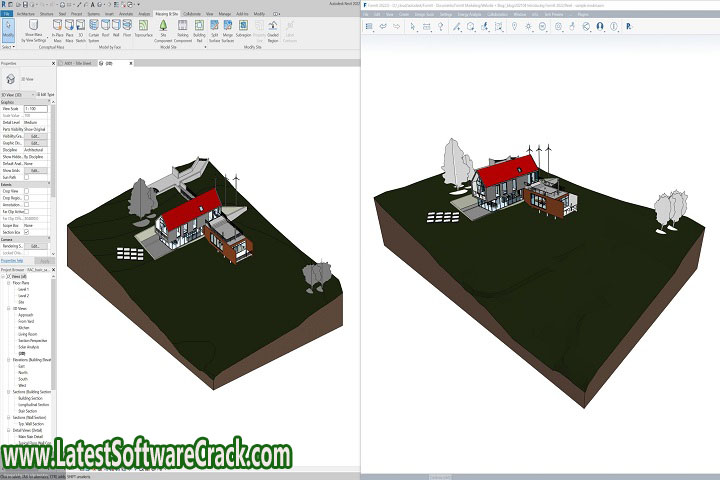Collapse the Elevations (Building Elevation) node
The image size is (720, 480).
(9, 358)
